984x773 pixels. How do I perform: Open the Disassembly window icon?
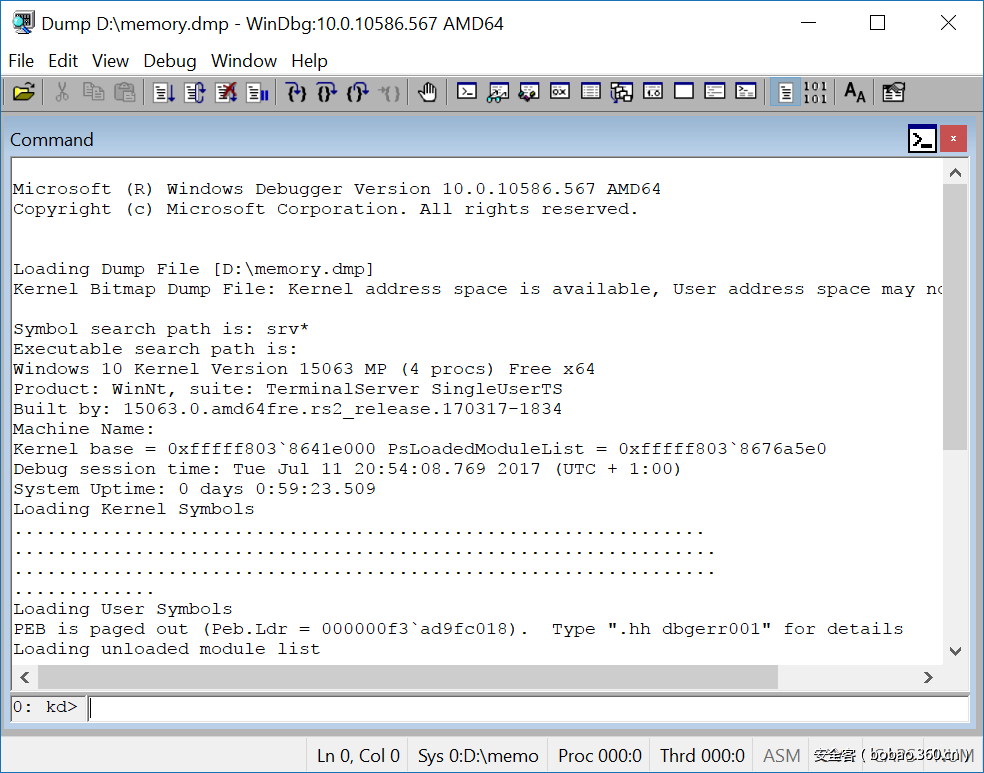pyautogui.click(x=653, y=92)
